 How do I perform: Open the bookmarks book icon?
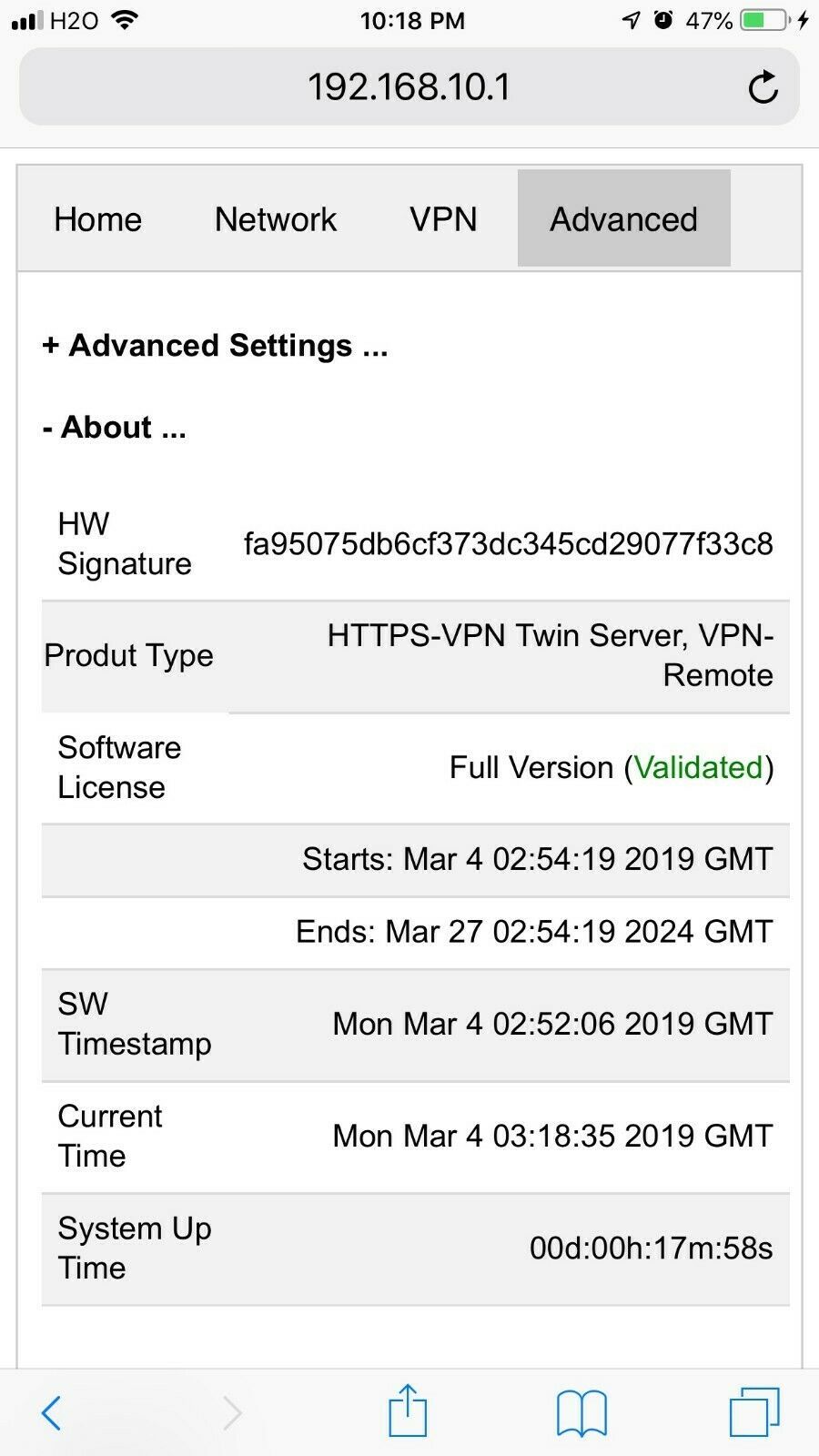click(581, 1412)
